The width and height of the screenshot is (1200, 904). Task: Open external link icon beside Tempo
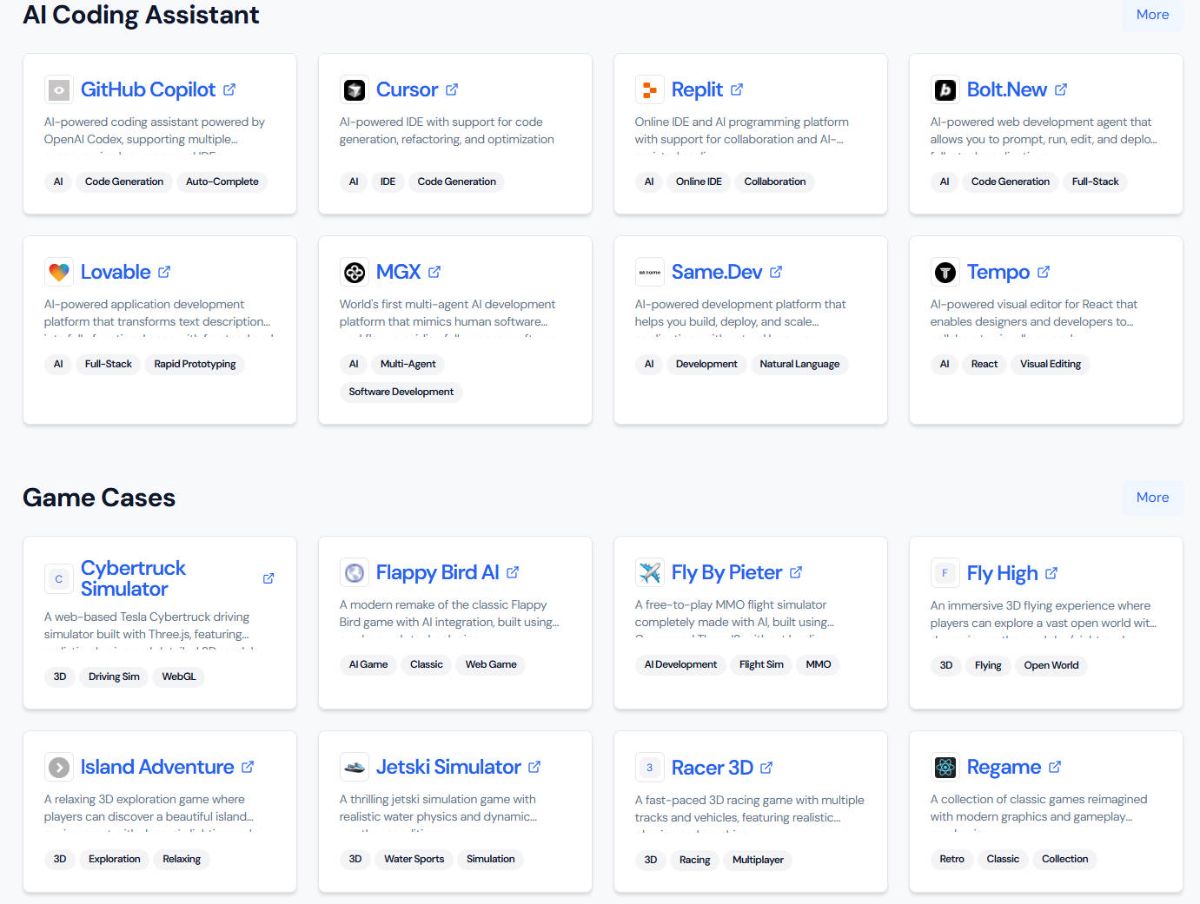tap(1044, 272)
